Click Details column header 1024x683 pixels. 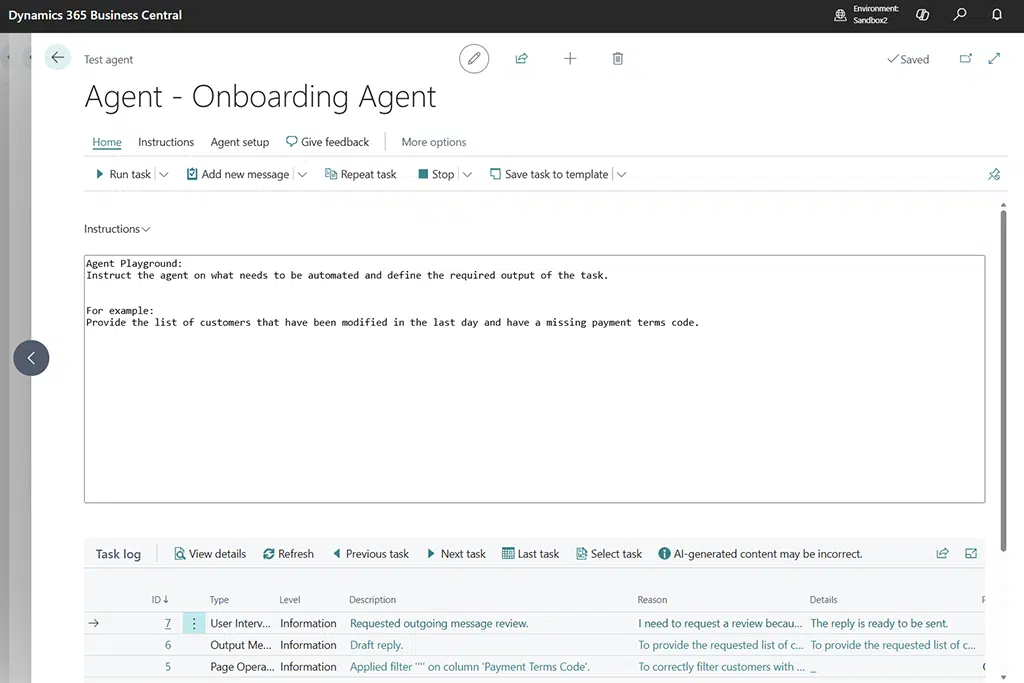(x=824, y=599)
